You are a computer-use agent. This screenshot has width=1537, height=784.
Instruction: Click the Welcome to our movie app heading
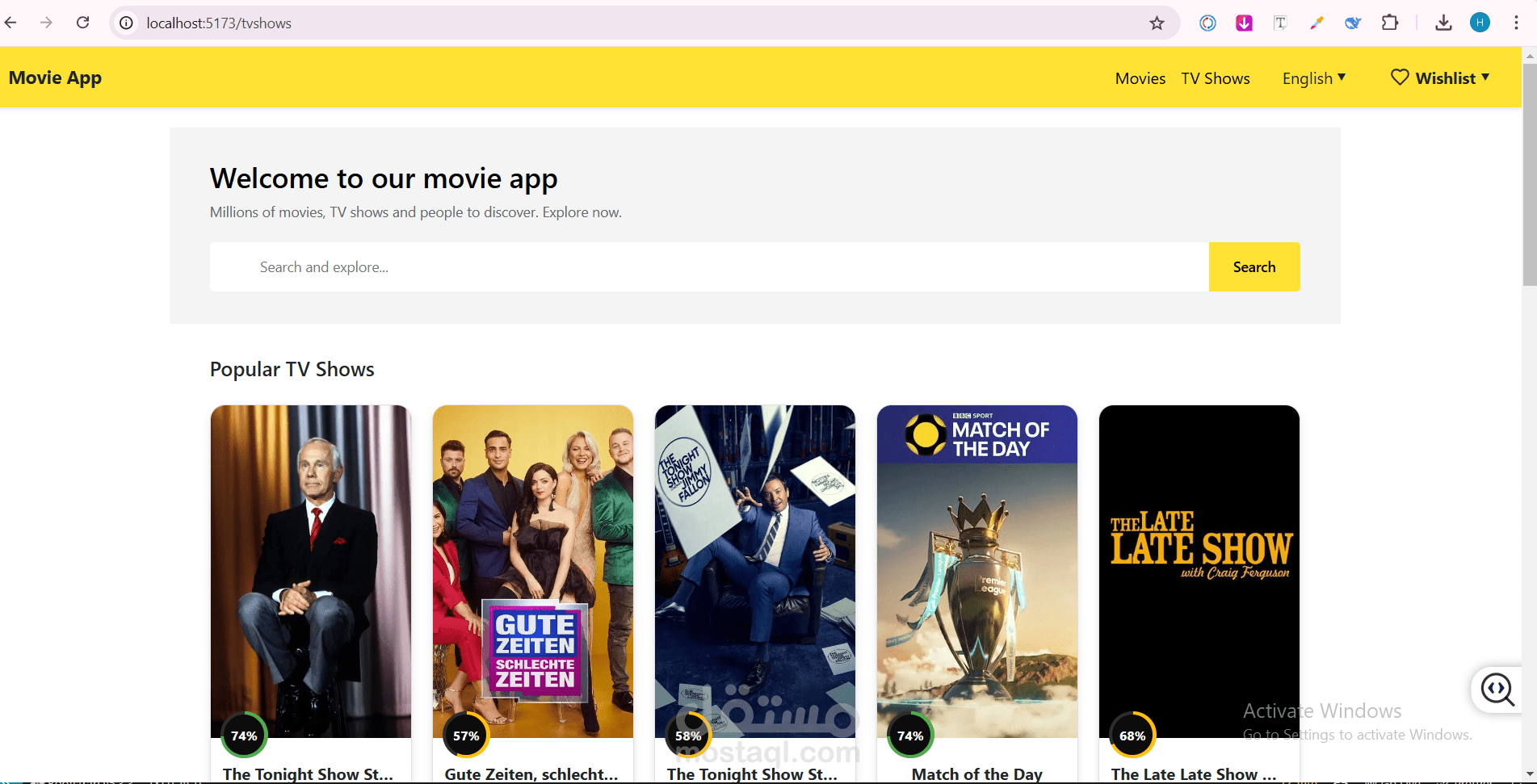(384, 178)
